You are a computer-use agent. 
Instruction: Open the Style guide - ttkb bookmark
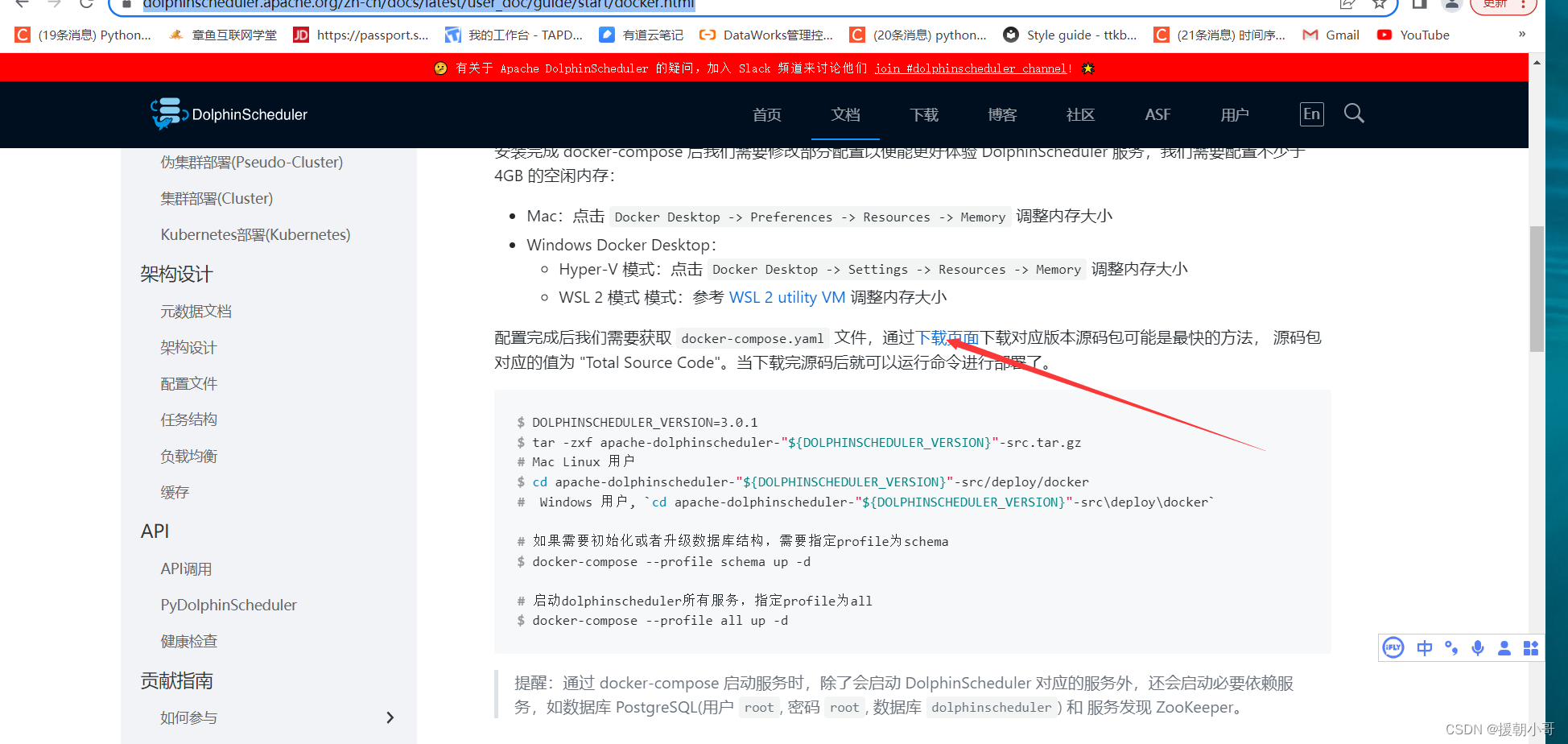point(1071,35)
